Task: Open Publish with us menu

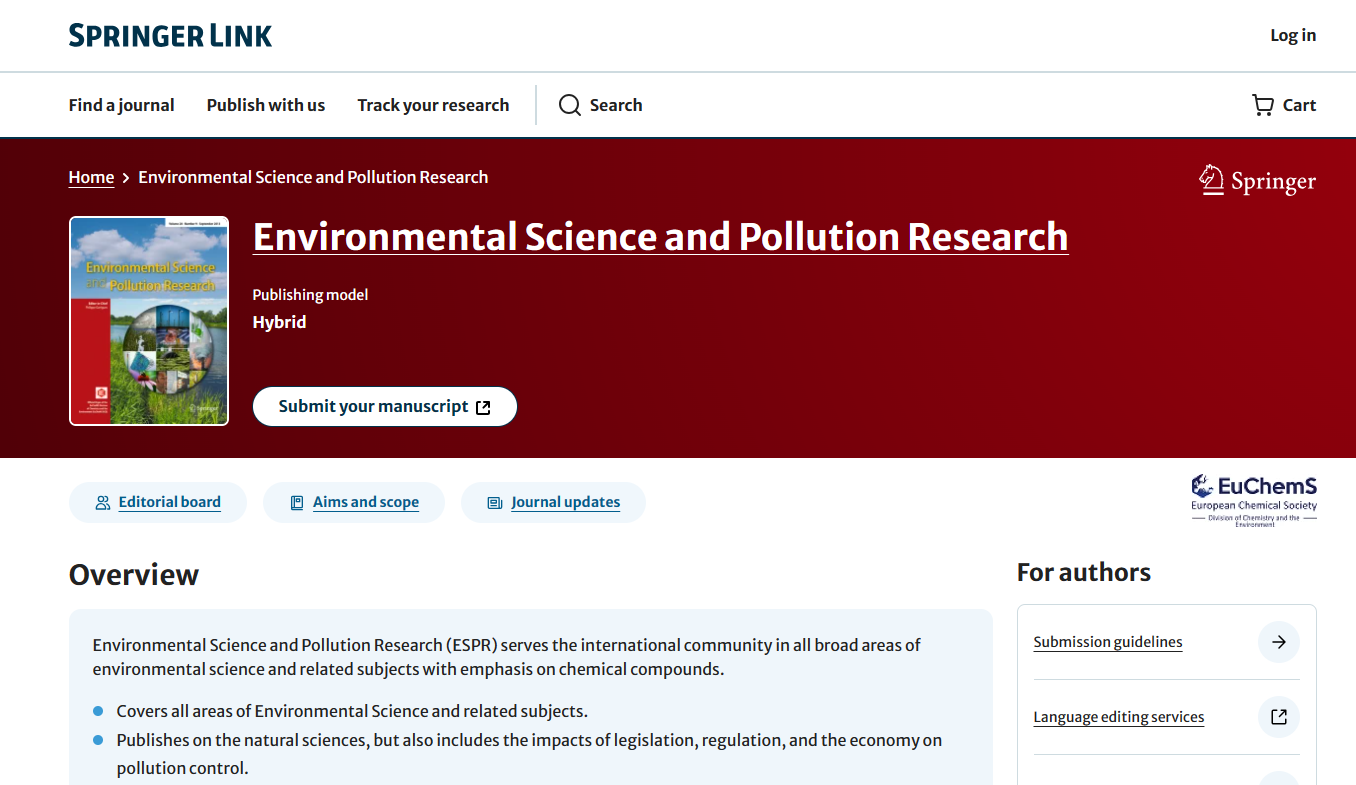Action: (x=266, y=105)
